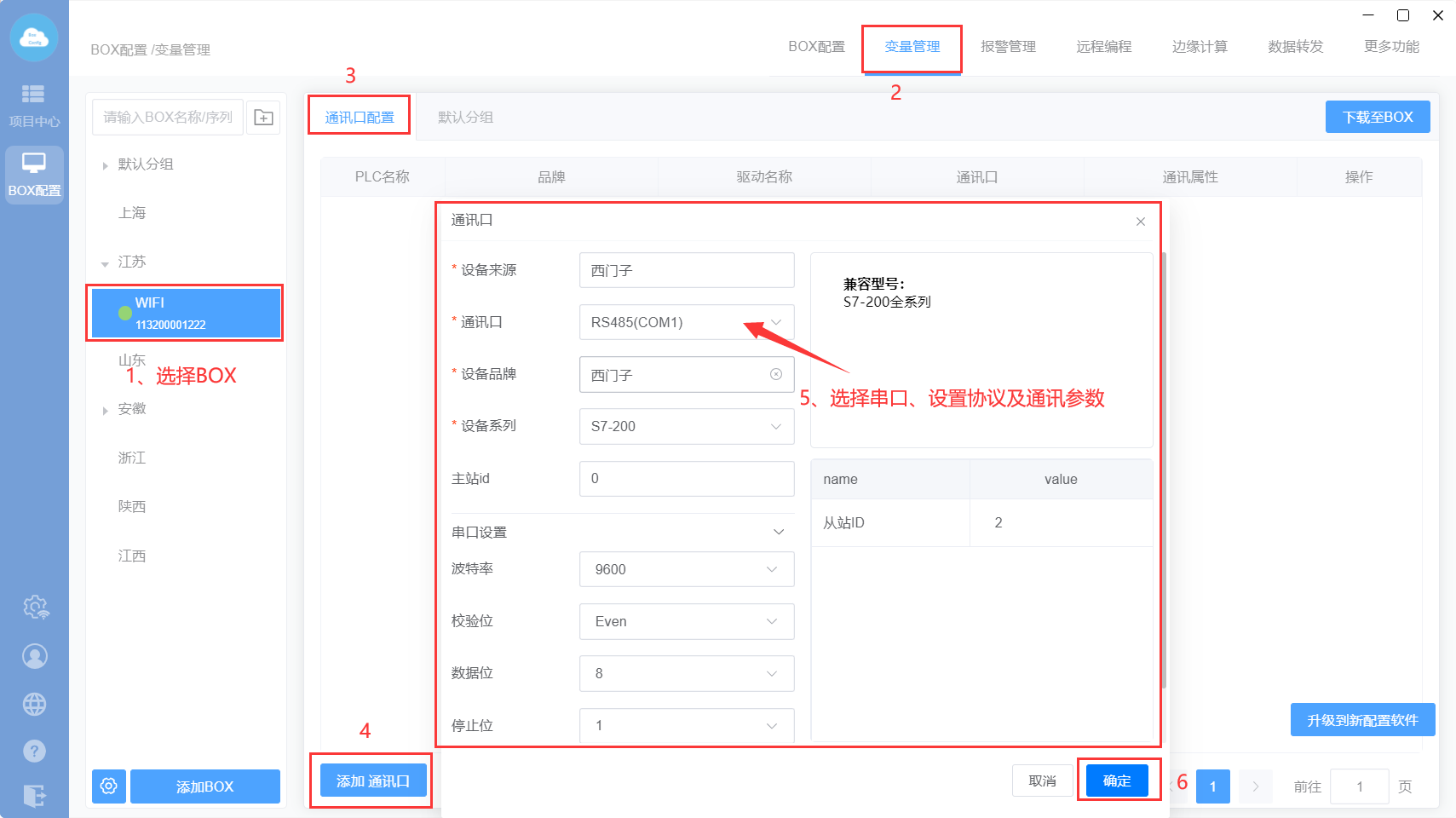Open the help question mark icon
The image size is (1456, 818).
(35, 751)
